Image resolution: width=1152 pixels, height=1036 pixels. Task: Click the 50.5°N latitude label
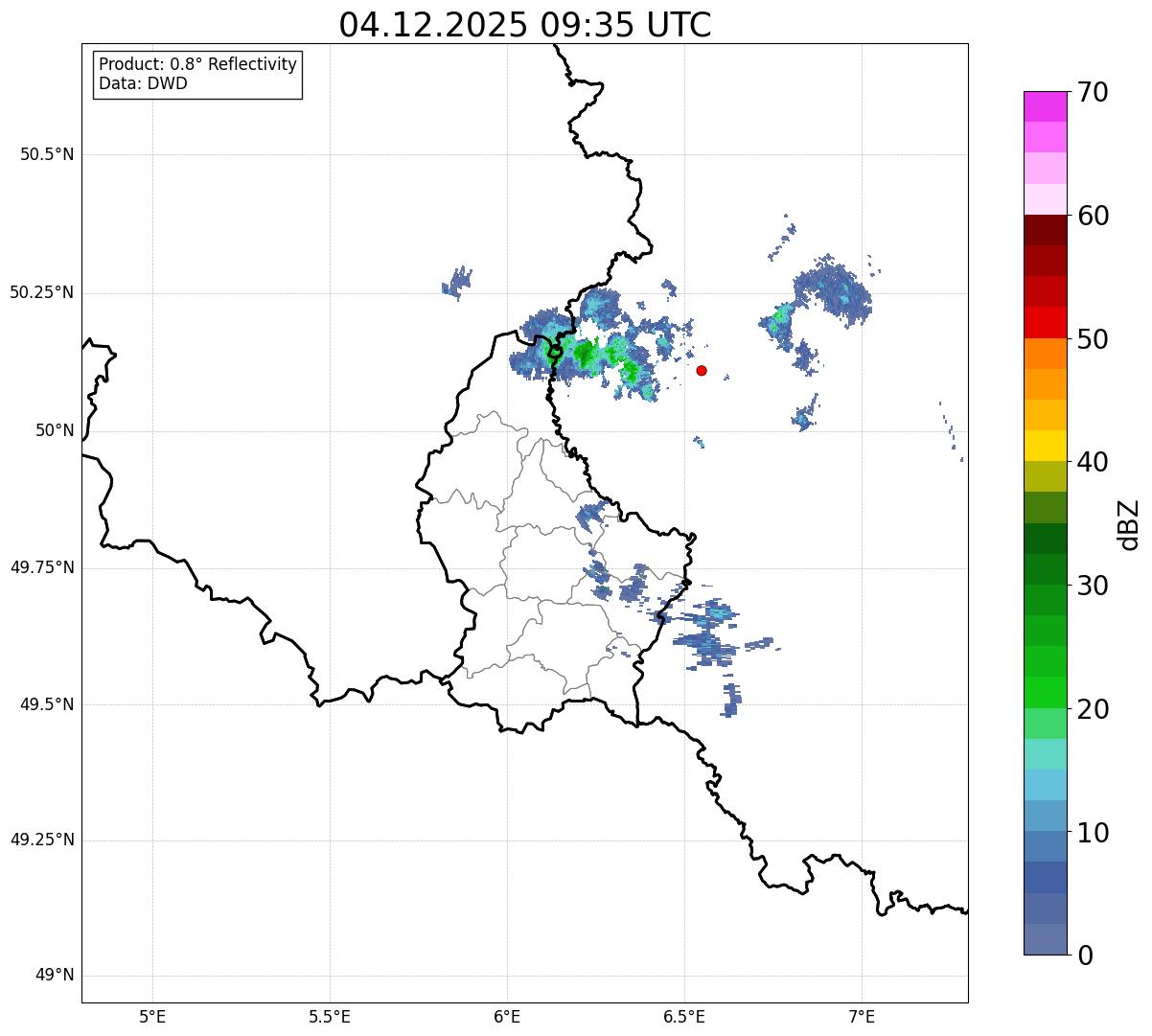(47, 154)
